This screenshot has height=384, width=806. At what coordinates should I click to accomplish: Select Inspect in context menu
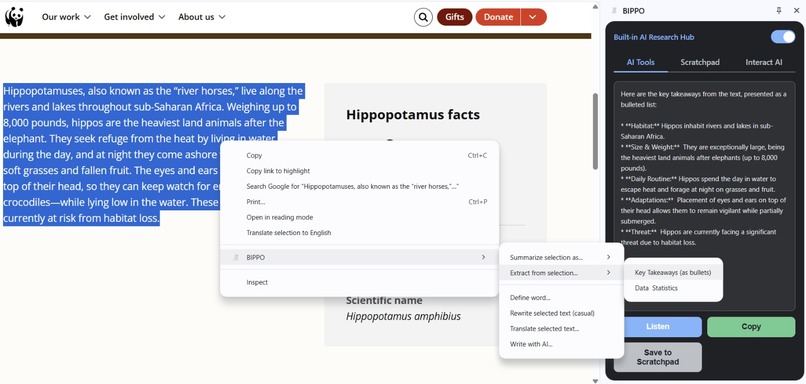point(360,282)
